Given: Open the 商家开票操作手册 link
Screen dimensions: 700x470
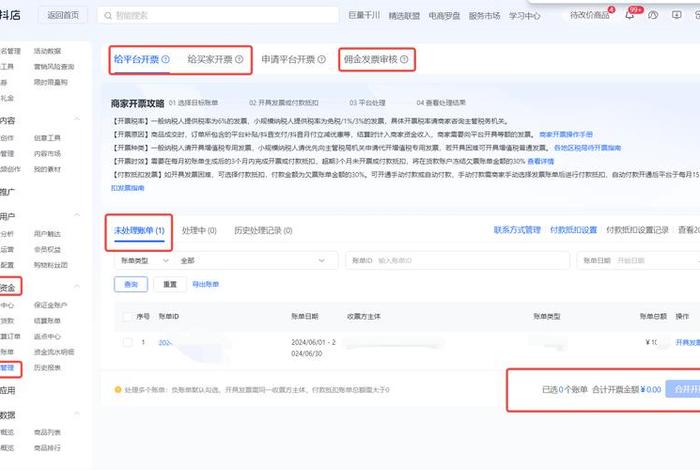Looking at the screenshot, I should pyautogui.click(x=566, y=134).
